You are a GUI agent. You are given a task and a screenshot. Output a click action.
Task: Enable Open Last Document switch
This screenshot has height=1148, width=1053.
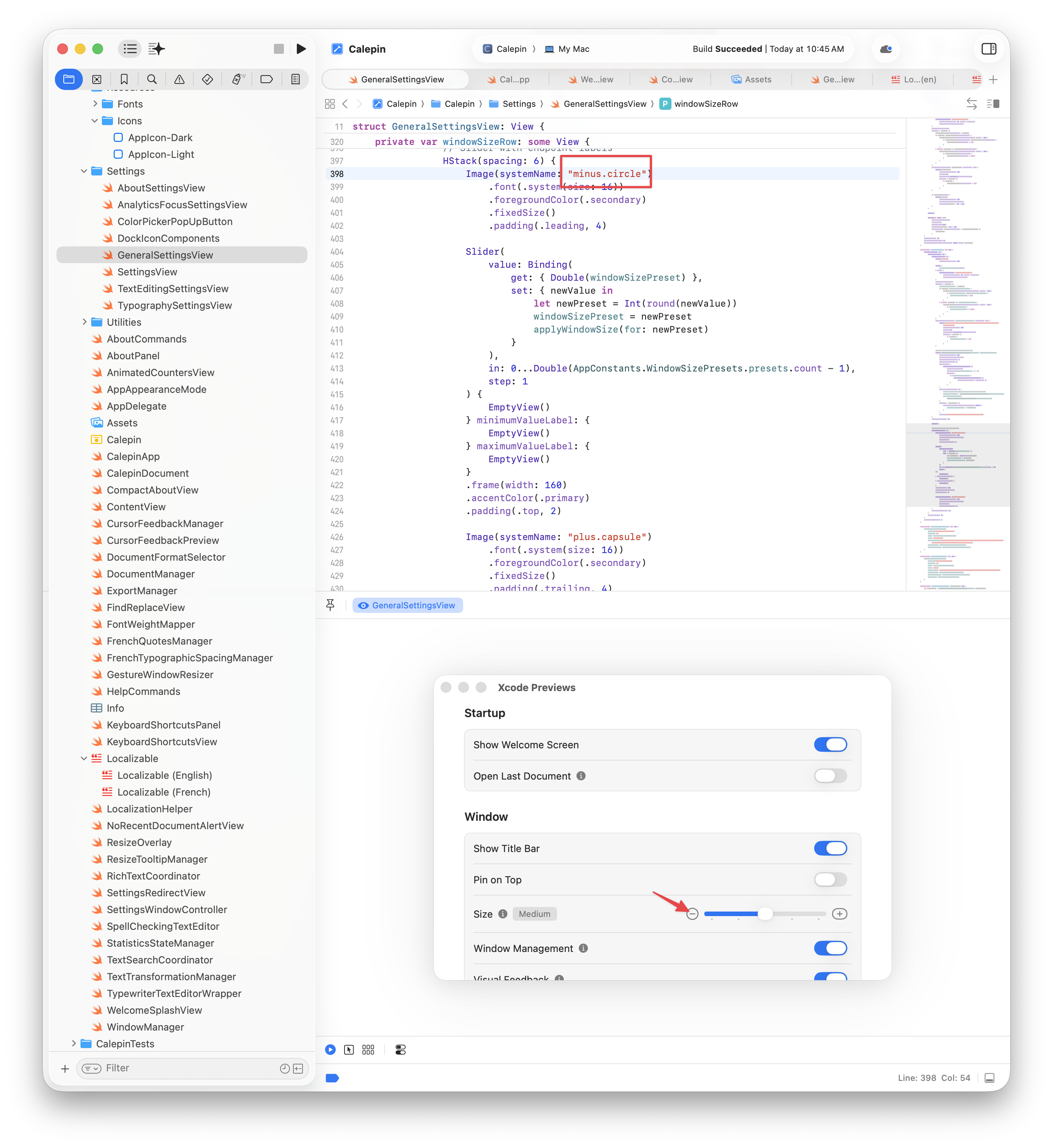(830, 776)
